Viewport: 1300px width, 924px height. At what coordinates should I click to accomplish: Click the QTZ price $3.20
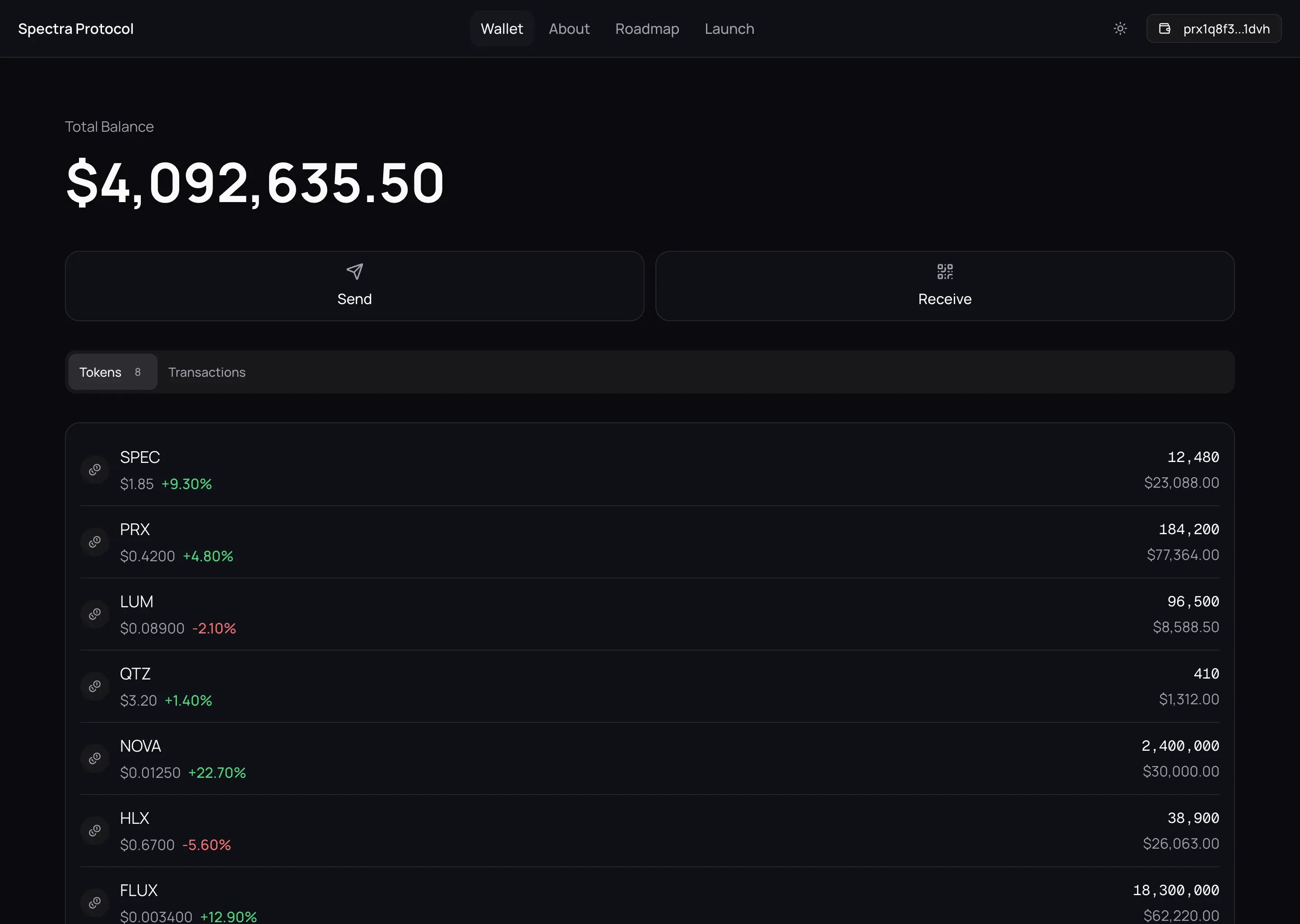(x=138, y=700)
